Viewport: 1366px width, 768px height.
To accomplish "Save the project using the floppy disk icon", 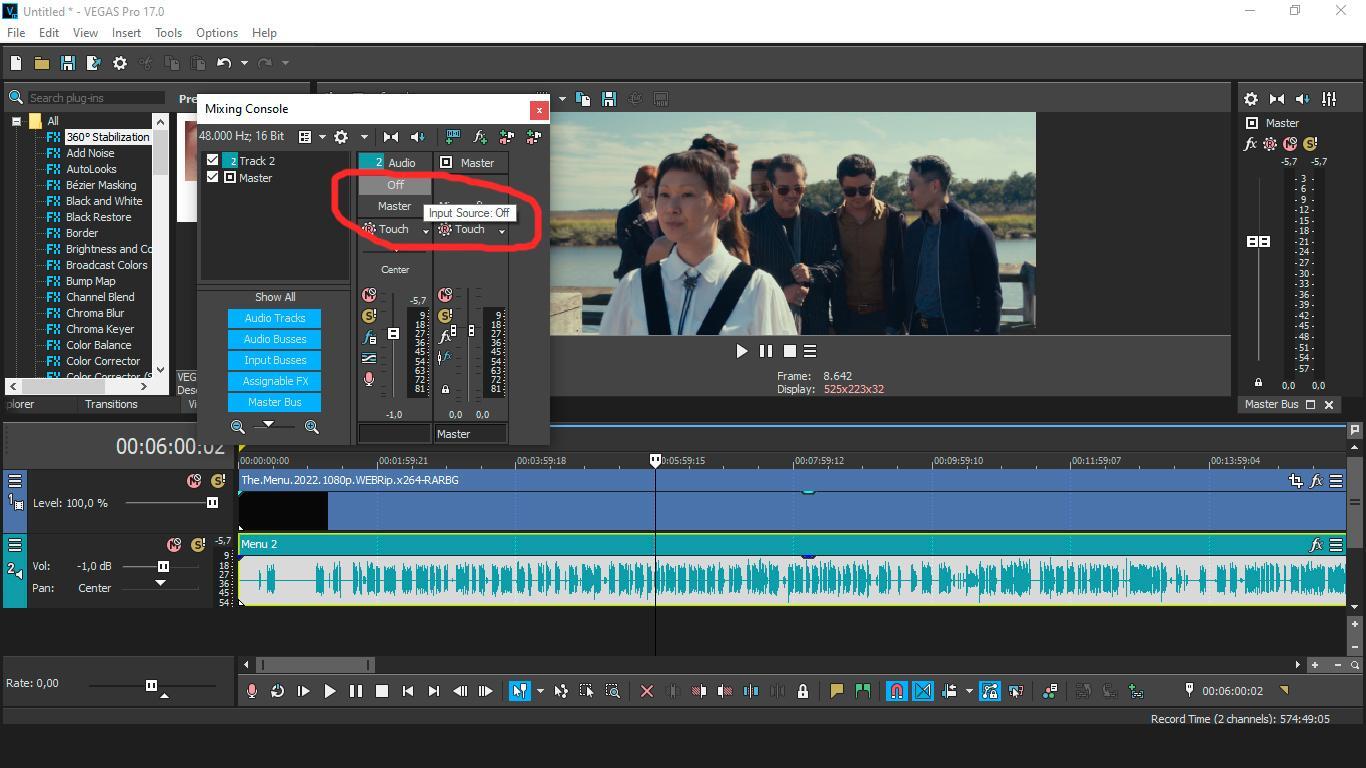I will pyautogui.click(x=68, y=63).
